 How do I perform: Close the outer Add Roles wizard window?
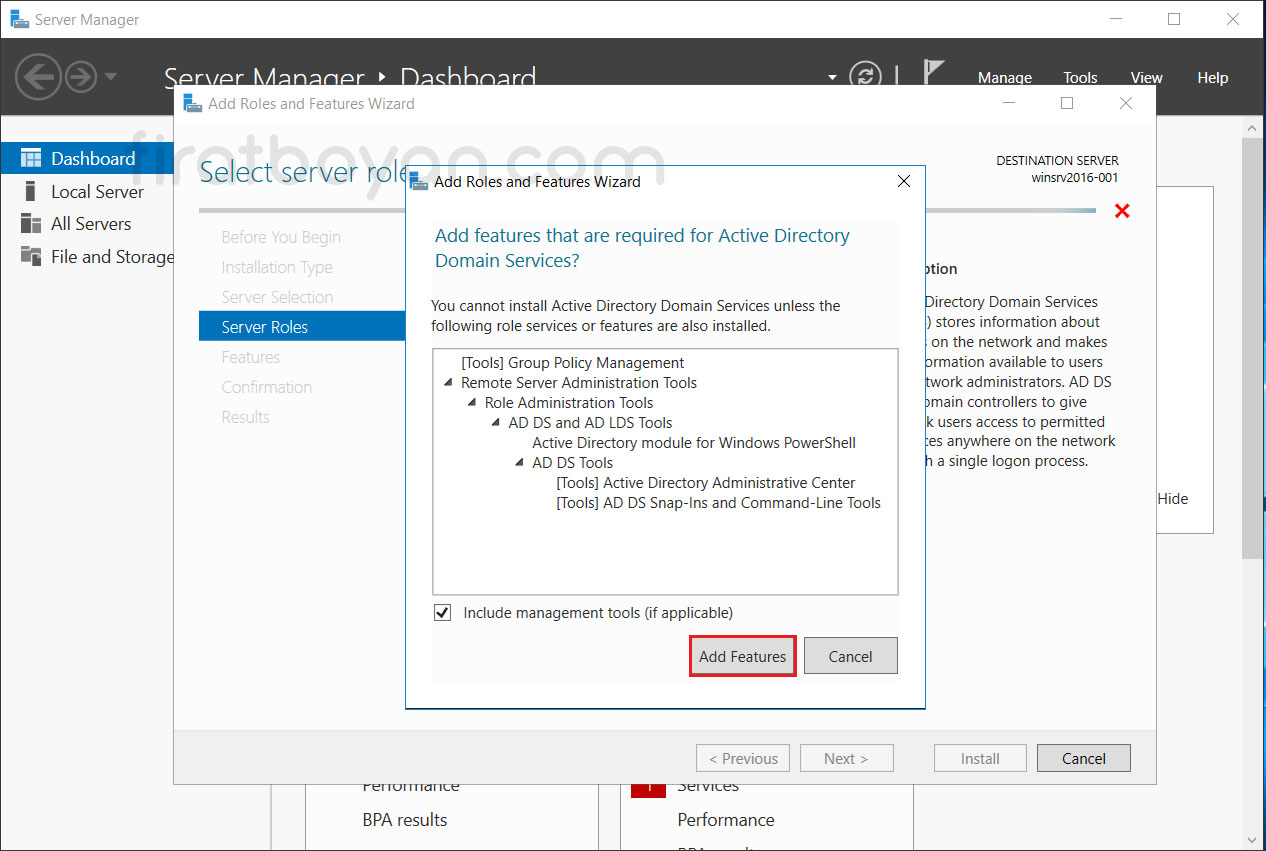(1126, 103)
